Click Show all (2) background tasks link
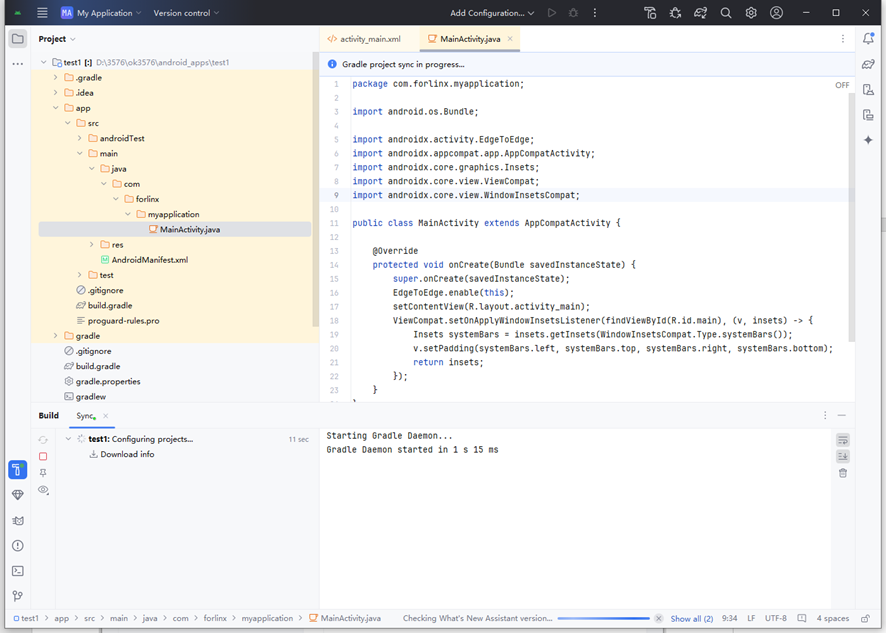The width and height of the screenshot is (886, 633). [692, 618]
